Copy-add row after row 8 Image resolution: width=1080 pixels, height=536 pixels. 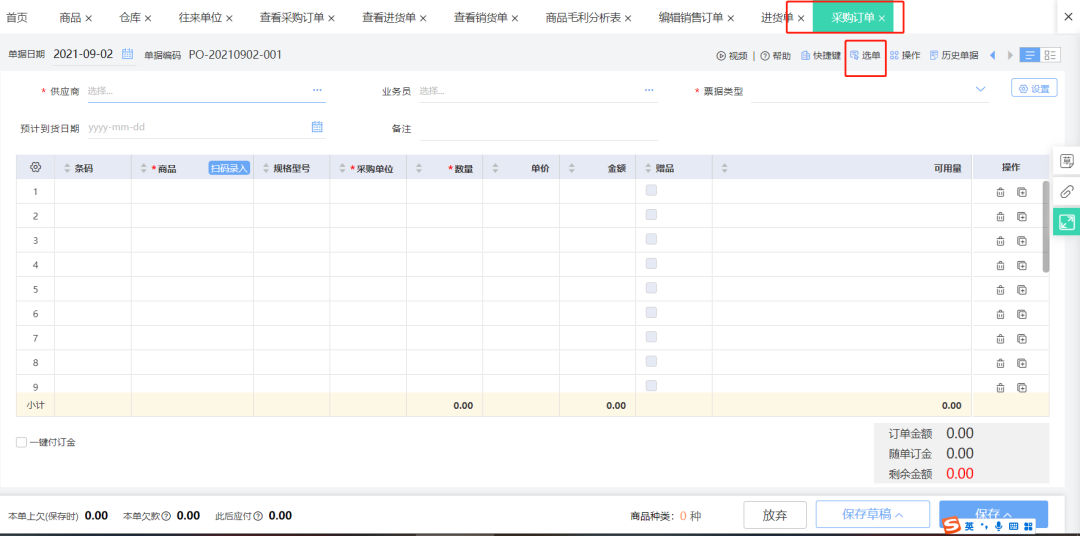[1022, 362]
